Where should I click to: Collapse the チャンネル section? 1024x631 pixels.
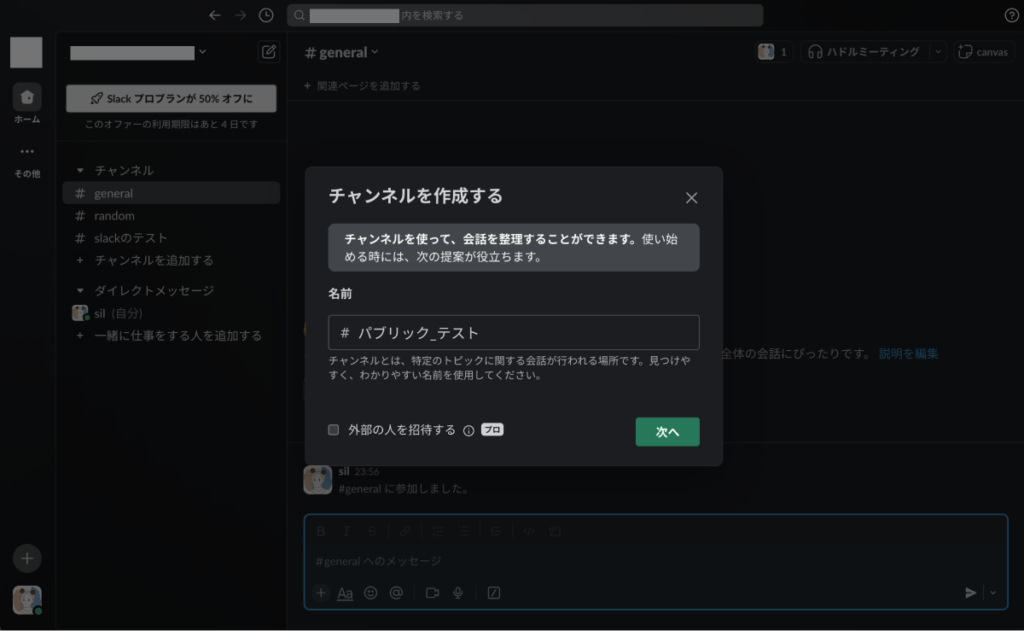(x=81, y=171)
